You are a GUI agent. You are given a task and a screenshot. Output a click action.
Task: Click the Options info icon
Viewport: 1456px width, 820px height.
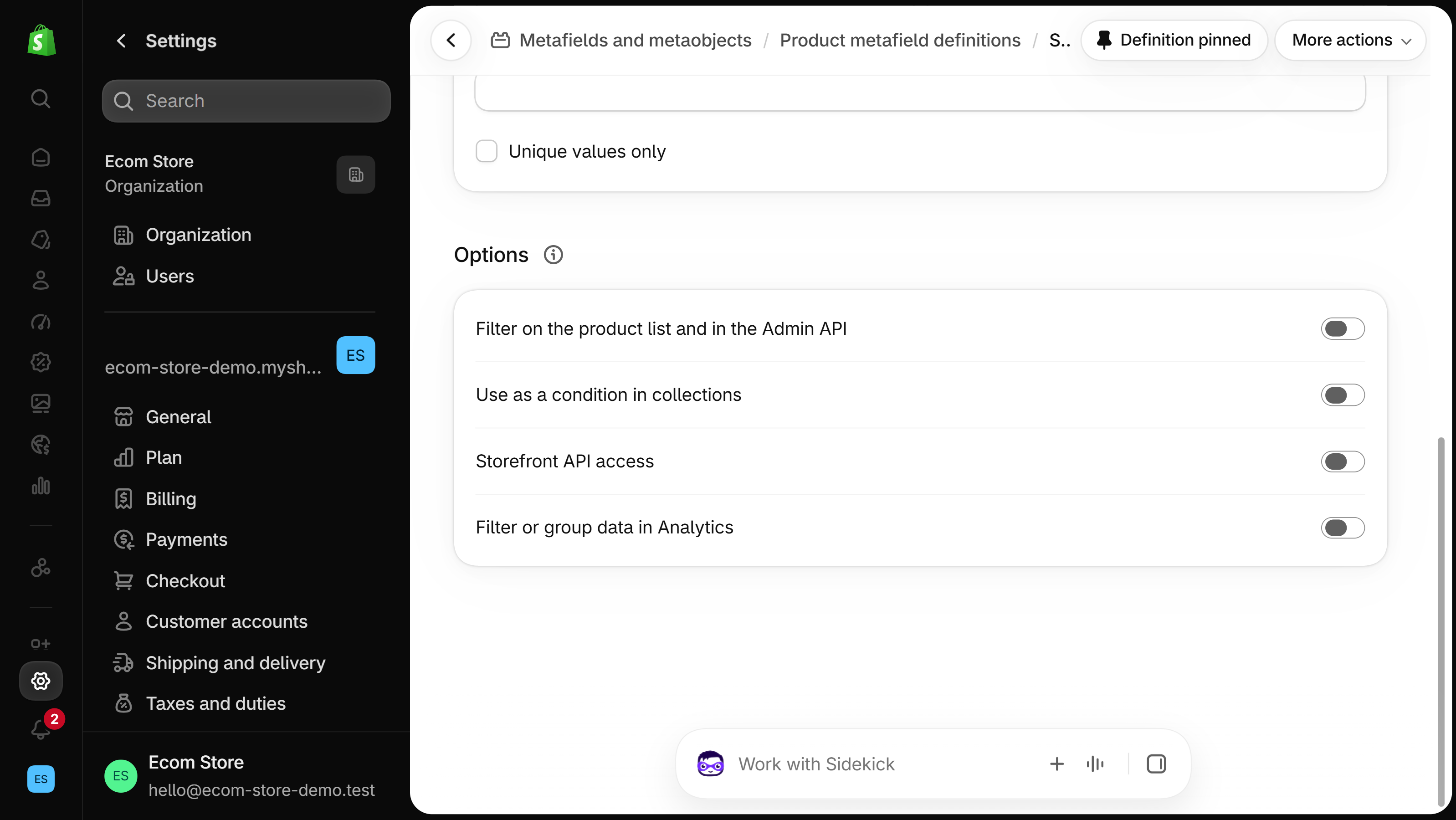(554, 255)
